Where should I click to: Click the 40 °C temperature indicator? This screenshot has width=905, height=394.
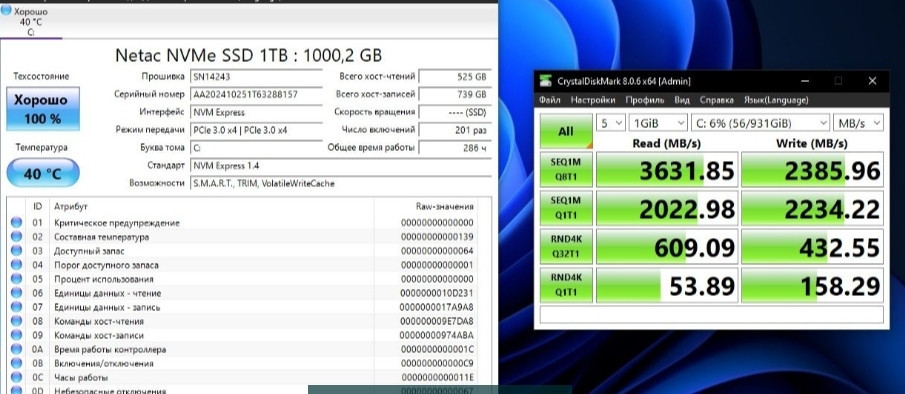43,173
